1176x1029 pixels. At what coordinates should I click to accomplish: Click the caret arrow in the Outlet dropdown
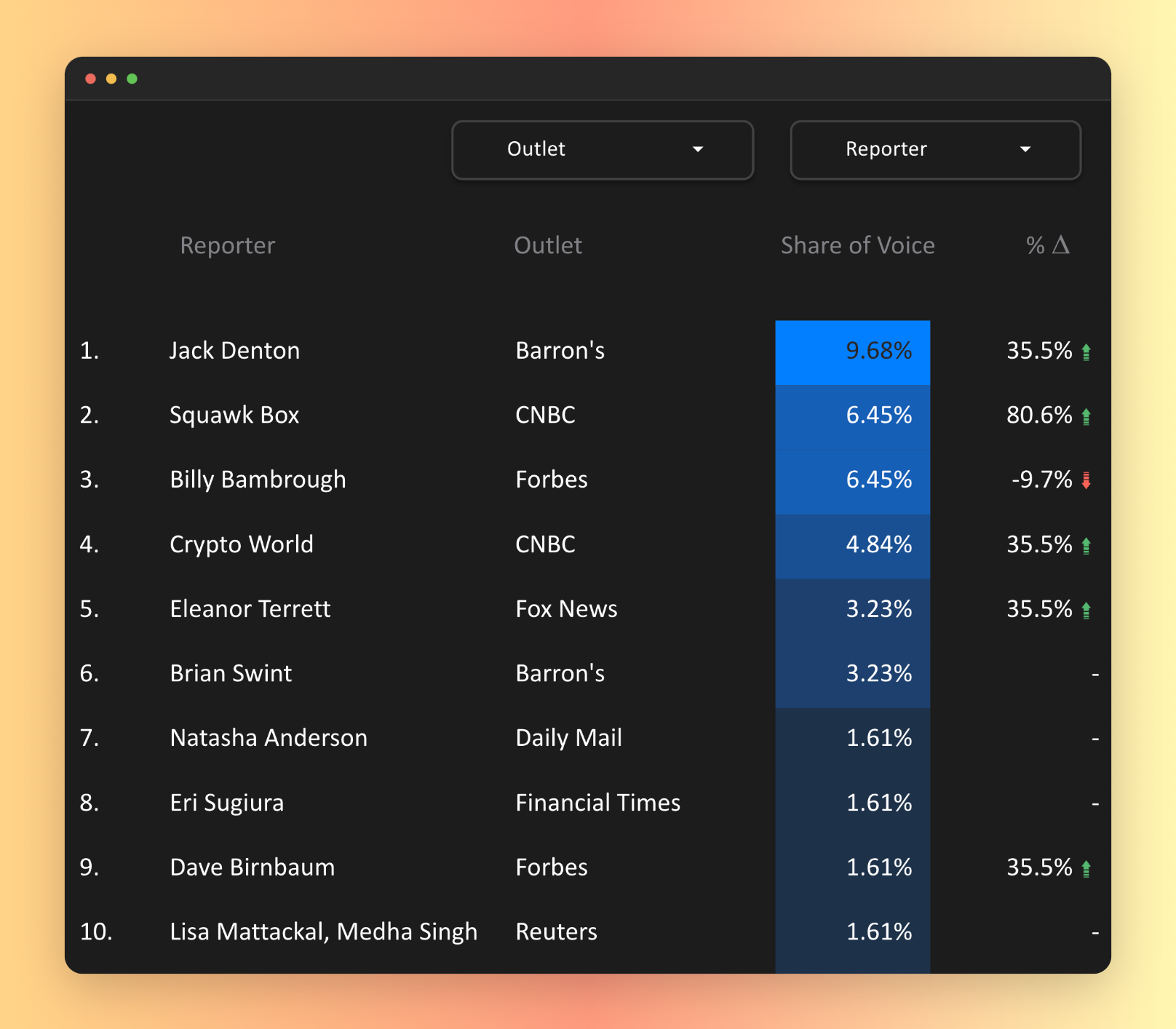point(698,150)
